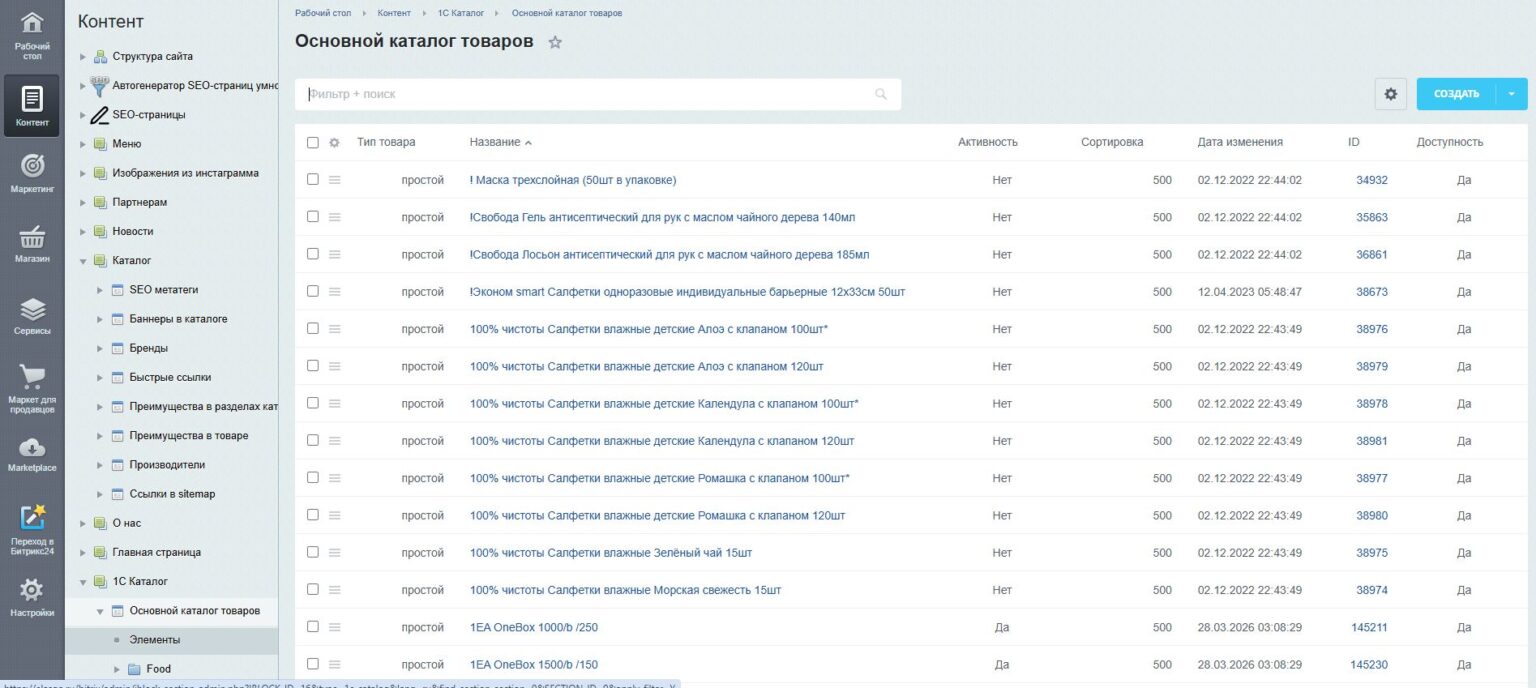Check the row for Календула с клапаном 120шт
This screenshot has width=1536, height=688.
313,440
